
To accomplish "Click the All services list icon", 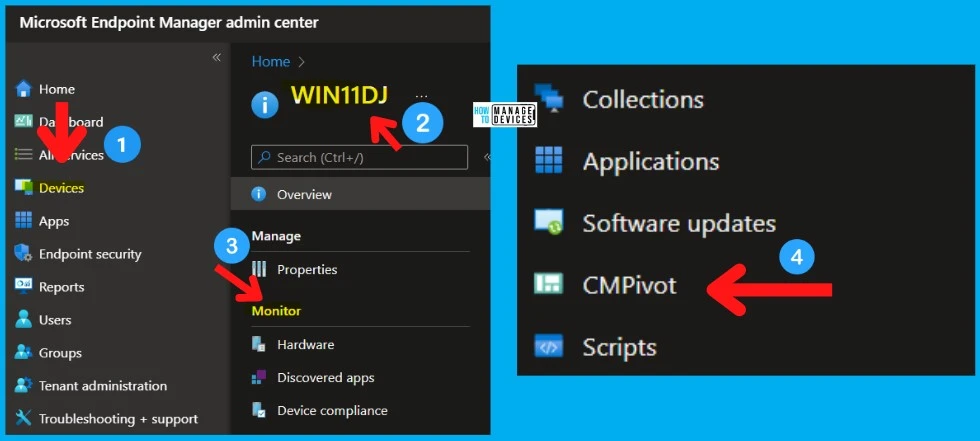I will point(23,154).
